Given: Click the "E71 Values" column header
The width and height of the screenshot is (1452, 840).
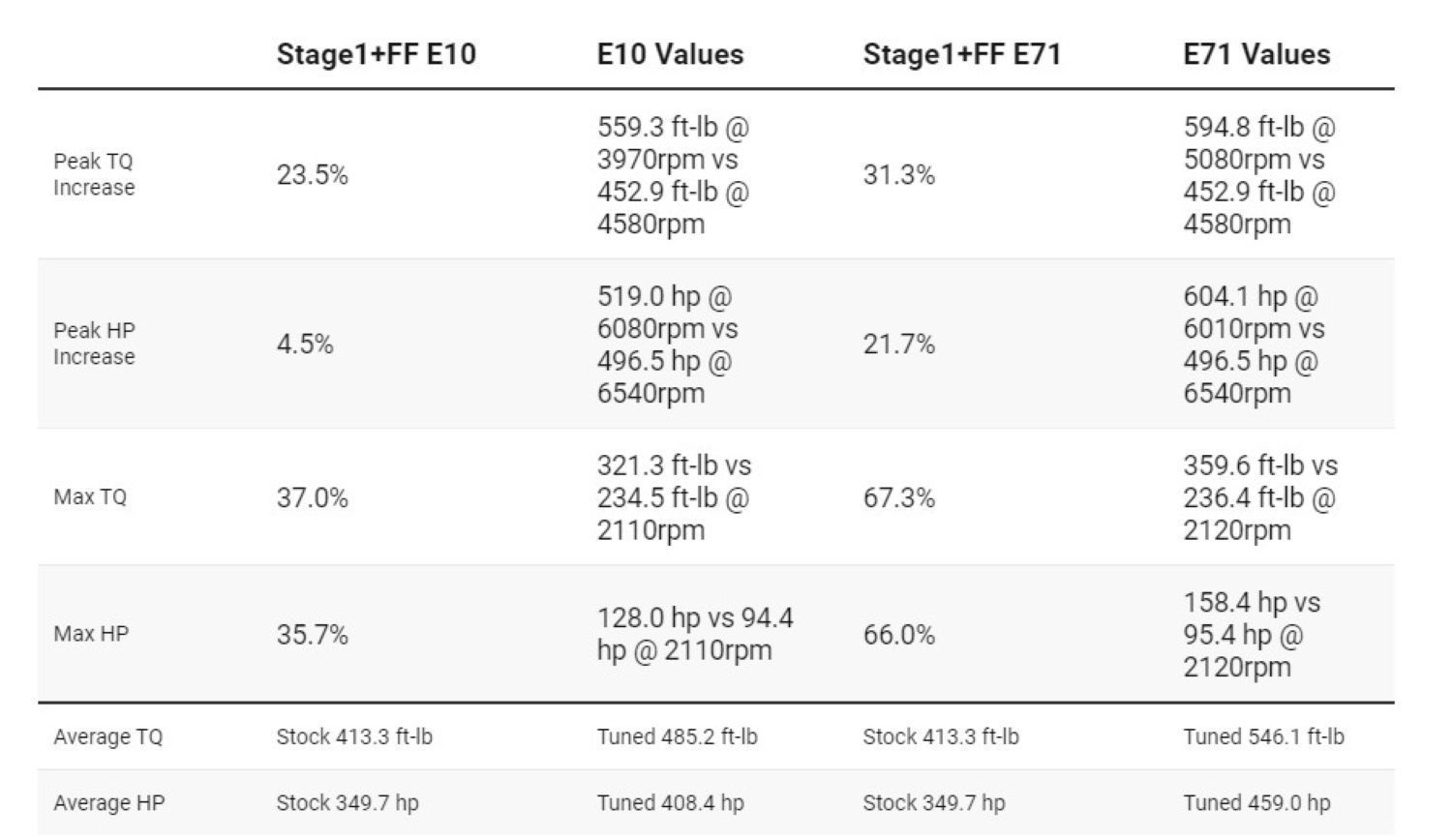Looking at the screenshot, I should coord(1256,54).
